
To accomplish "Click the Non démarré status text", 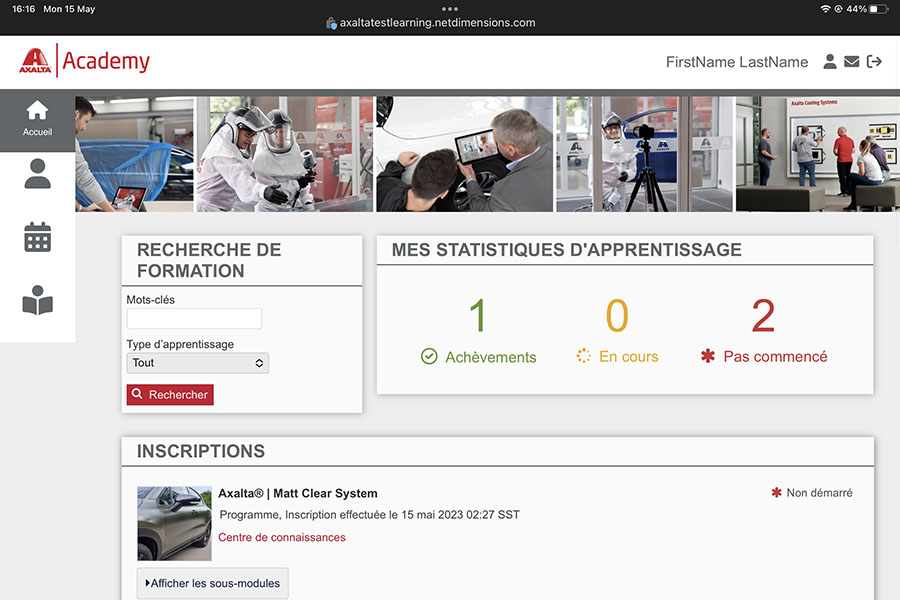I will pyautogui.click(x=819, y=493).
